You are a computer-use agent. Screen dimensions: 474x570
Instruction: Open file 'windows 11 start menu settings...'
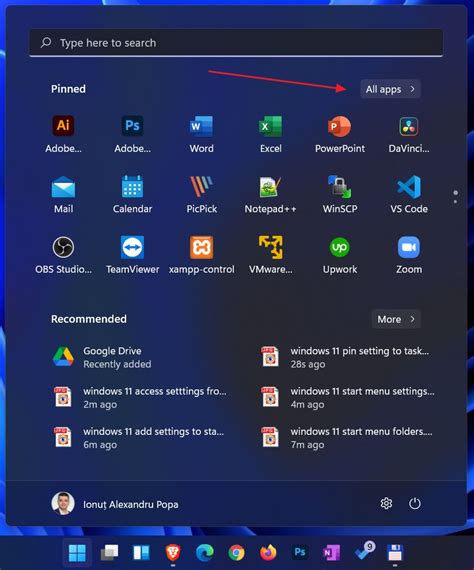pyautogui.click(x=347, y=397)
